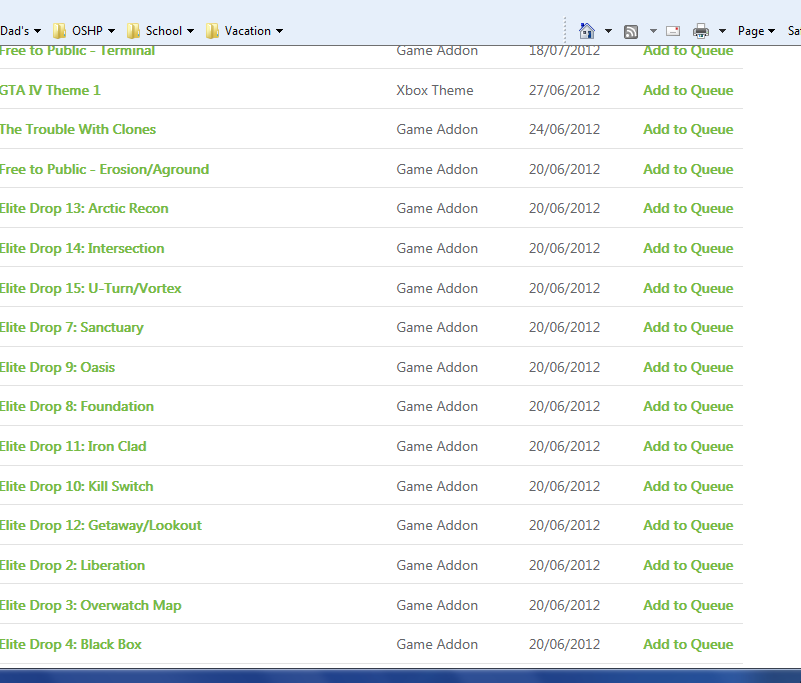This screenshot has width=801, height=683.
Task: Click the OSHP folder icon
Action: click(59, 31)
